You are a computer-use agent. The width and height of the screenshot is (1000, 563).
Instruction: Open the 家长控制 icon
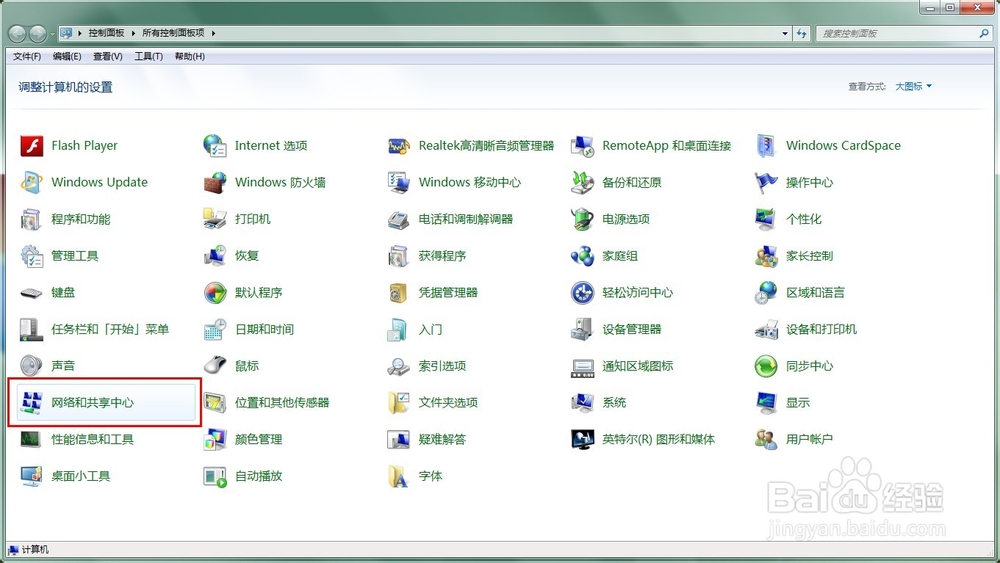coord(766,256)
